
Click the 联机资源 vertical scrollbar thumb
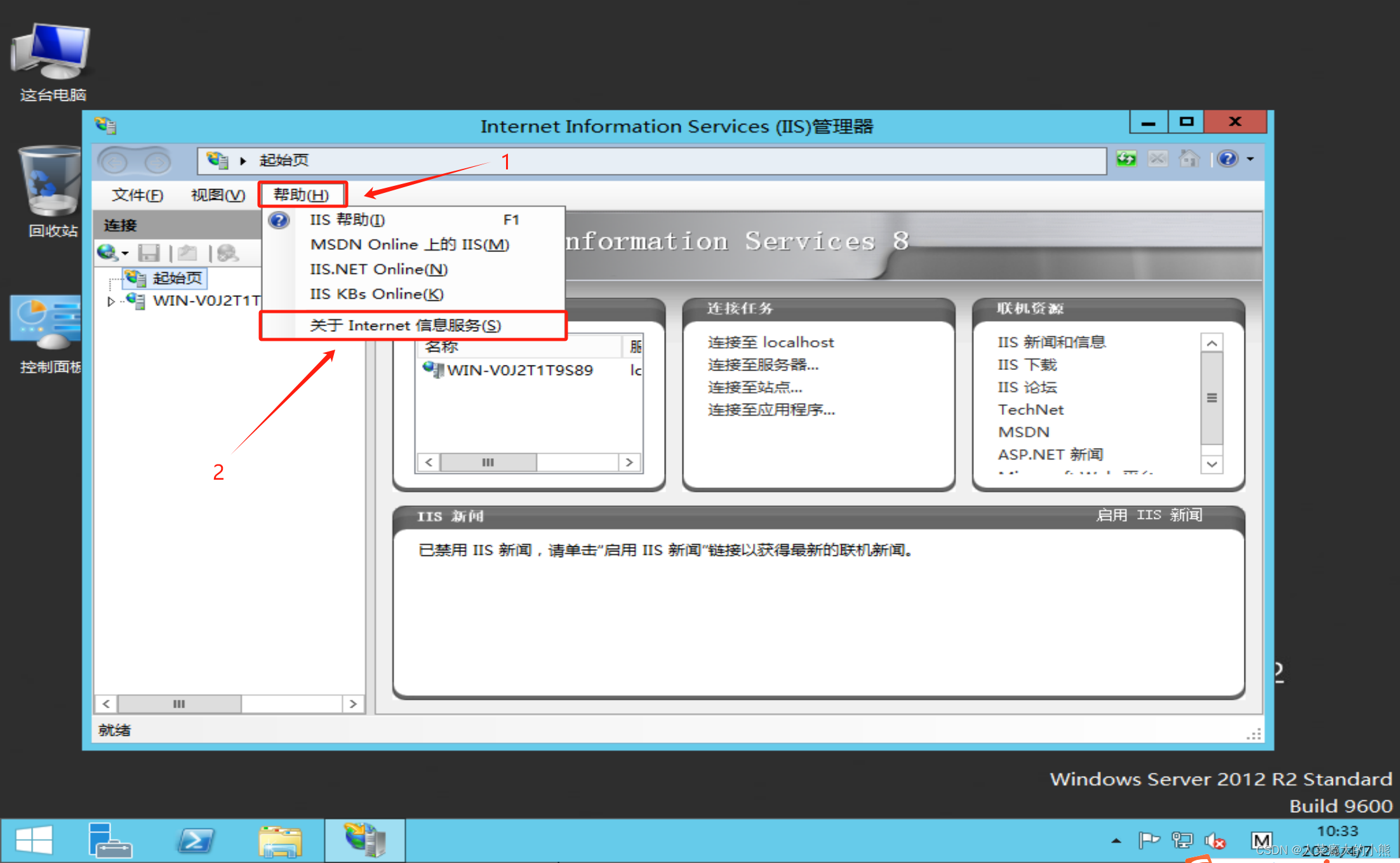tap(1211, 398)
